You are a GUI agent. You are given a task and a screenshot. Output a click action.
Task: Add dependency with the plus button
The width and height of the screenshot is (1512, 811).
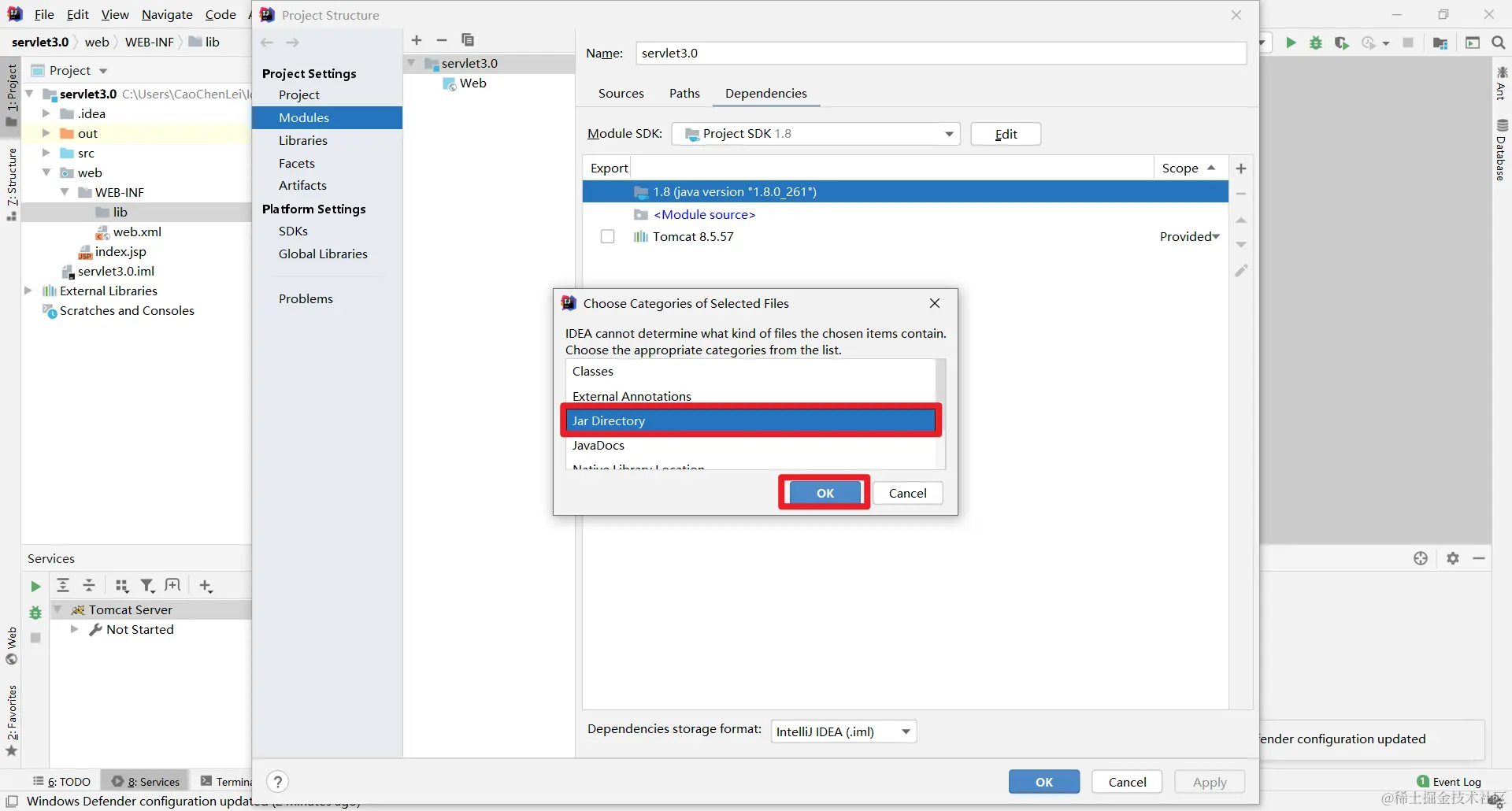1241,168
